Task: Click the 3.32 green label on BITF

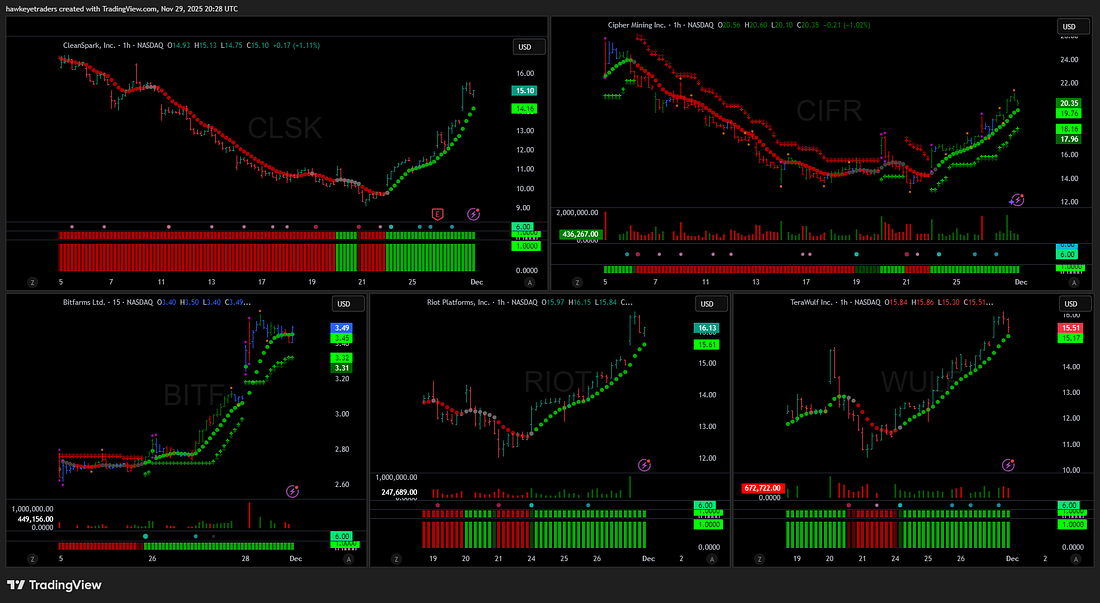Action: click(342, 358)
